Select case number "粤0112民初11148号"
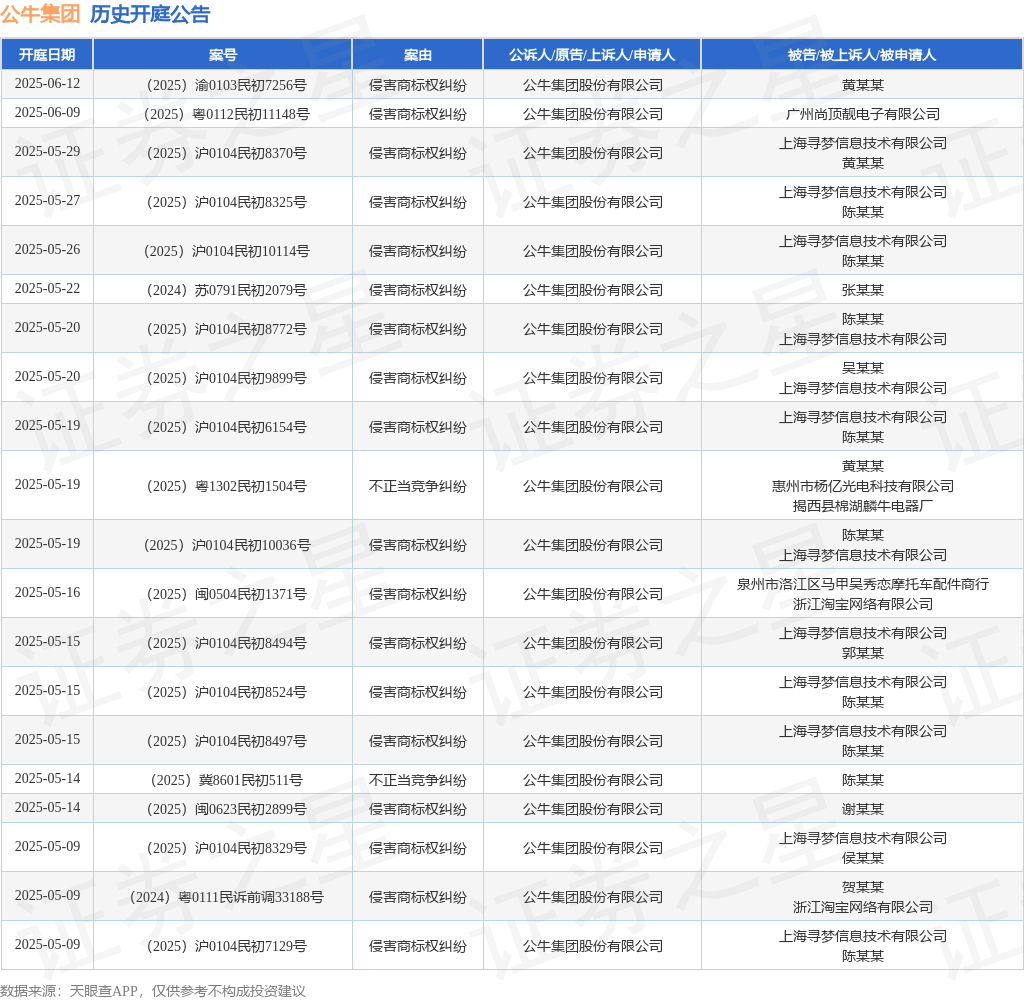The height and width of the screenshot is (1000, 1024). [251, 114]
